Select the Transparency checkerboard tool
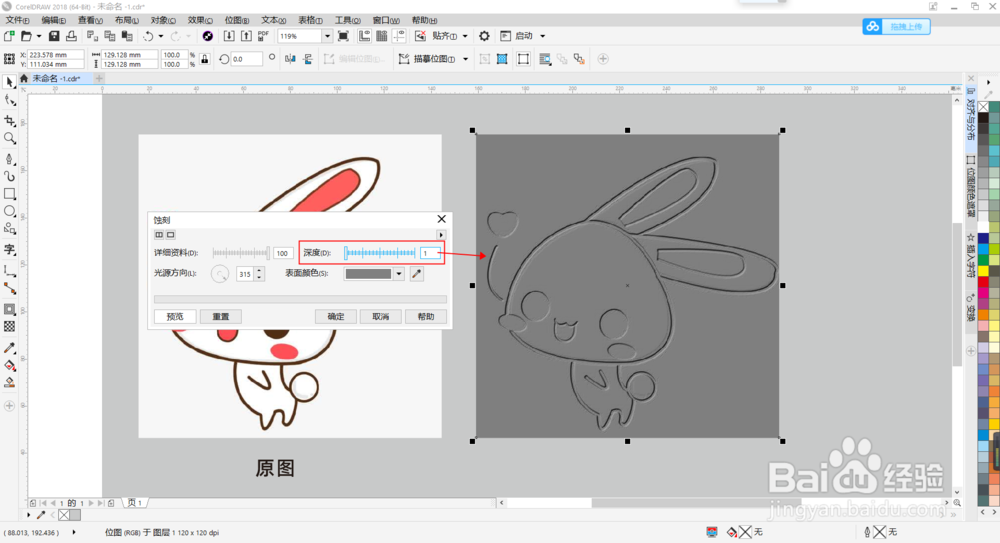1000x543 pixels. (x=10, y=327)
